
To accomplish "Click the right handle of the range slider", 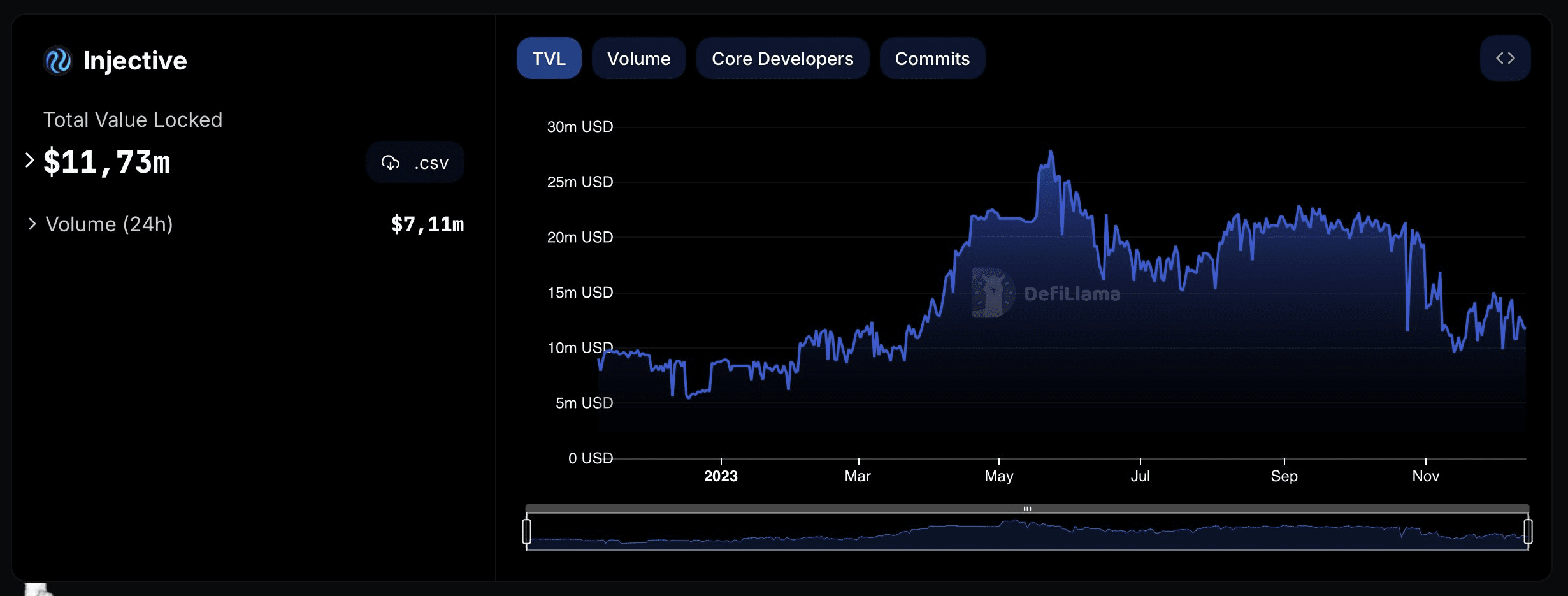I will pyautogui.click(x=1528, y=531).
